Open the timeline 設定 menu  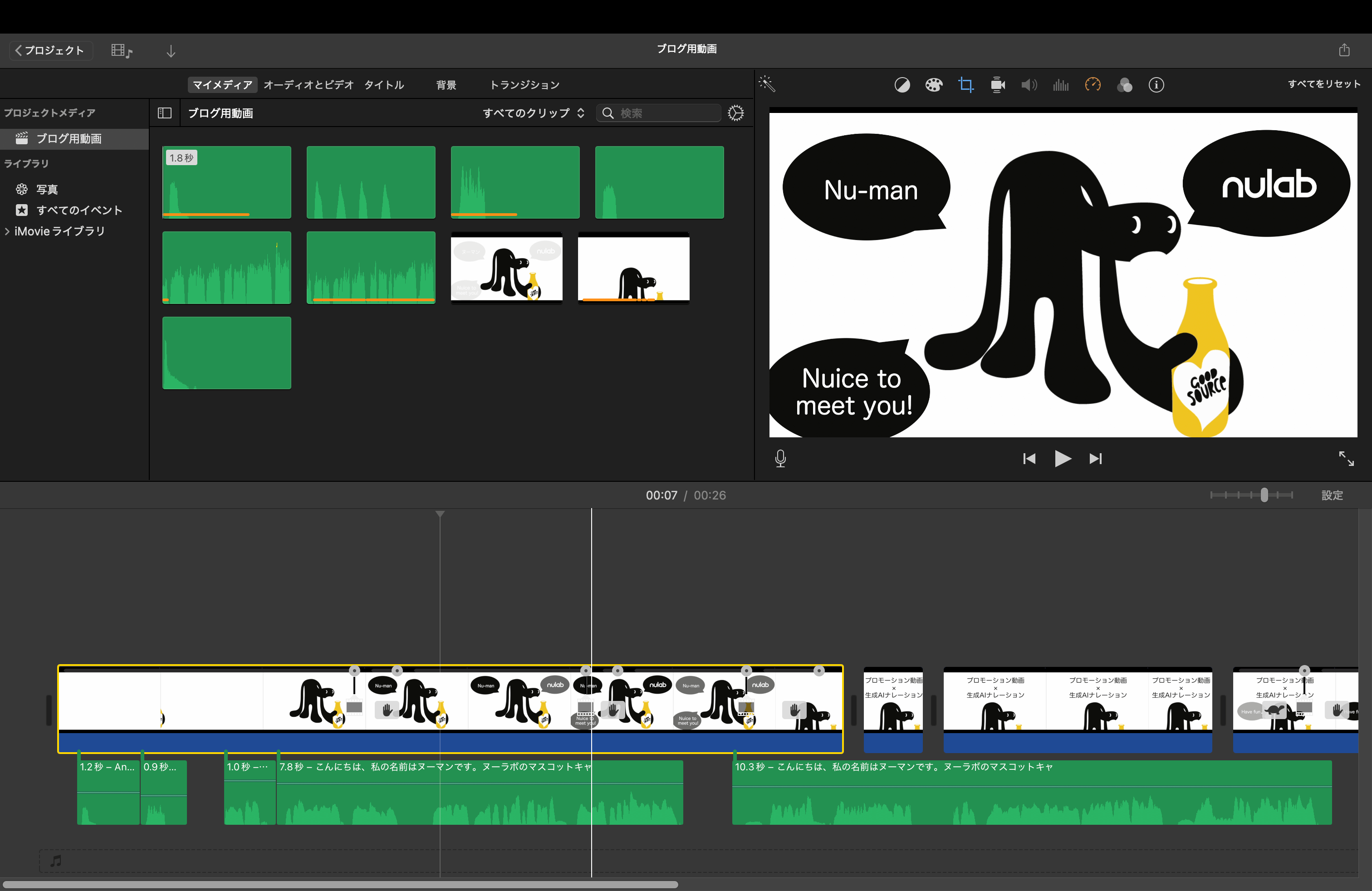(1332, 495)
